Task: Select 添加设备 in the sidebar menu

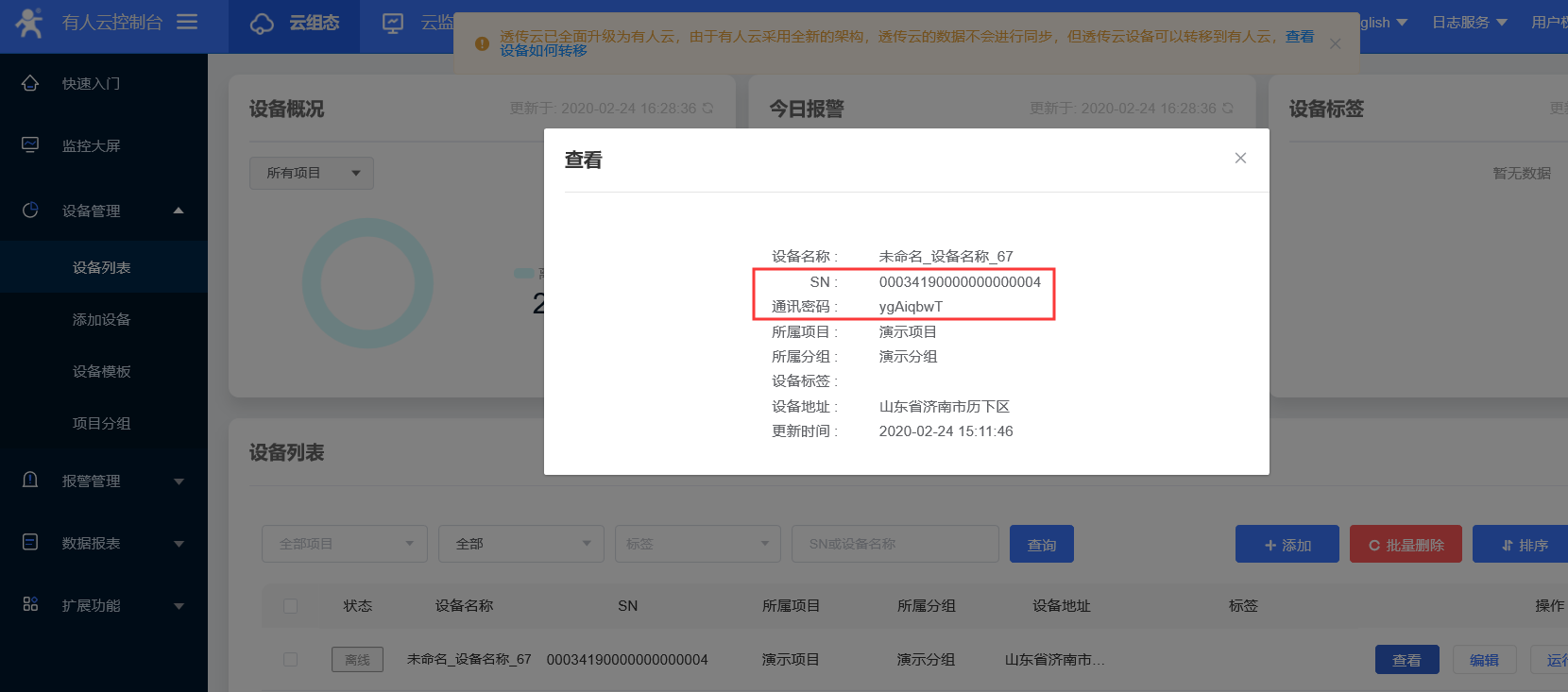Action: pos(102,319)
